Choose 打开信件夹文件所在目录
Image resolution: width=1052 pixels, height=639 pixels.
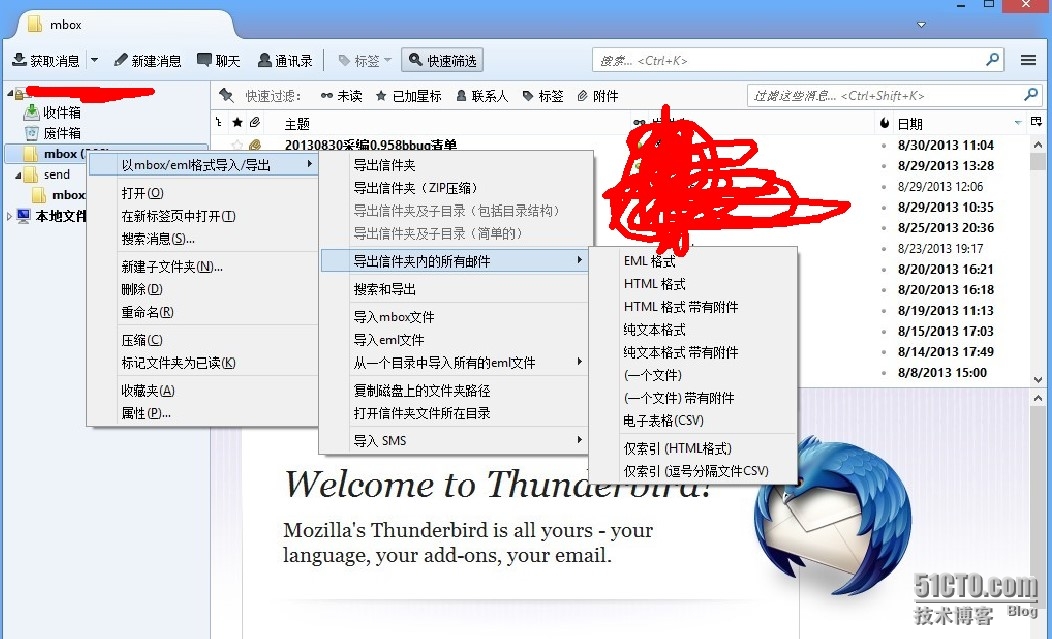(x=421, y=413)
